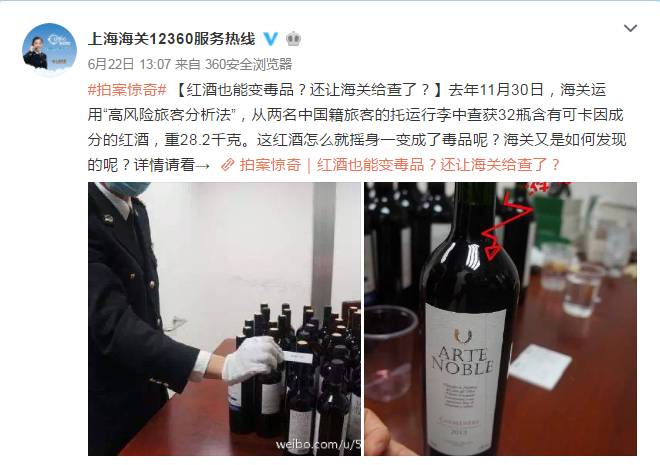Open the post timestamp 6月22日 13:07
660x465 pixels.
[129, 64]
